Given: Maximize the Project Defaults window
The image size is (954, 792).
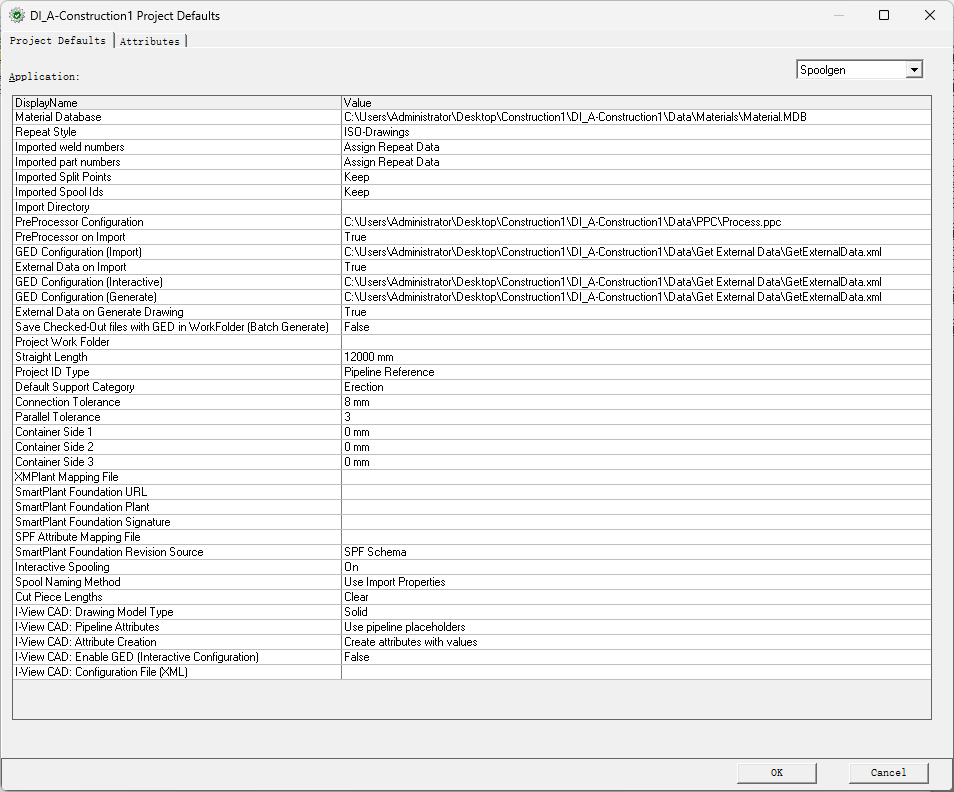Looking at the screenshot, I should [884, 16].
